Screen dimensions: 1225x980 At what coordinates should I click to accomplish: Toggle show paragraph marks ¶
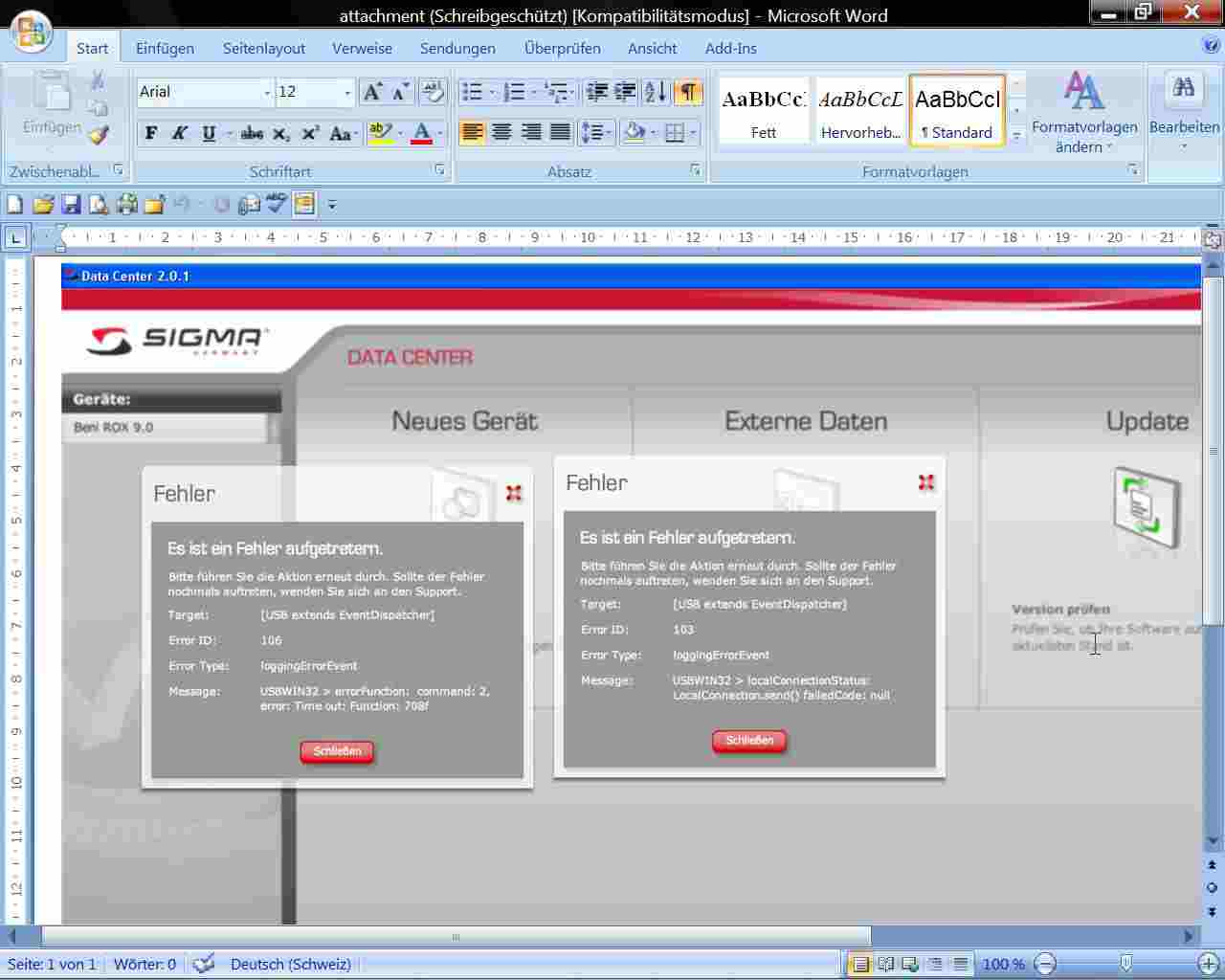point(688,92)
